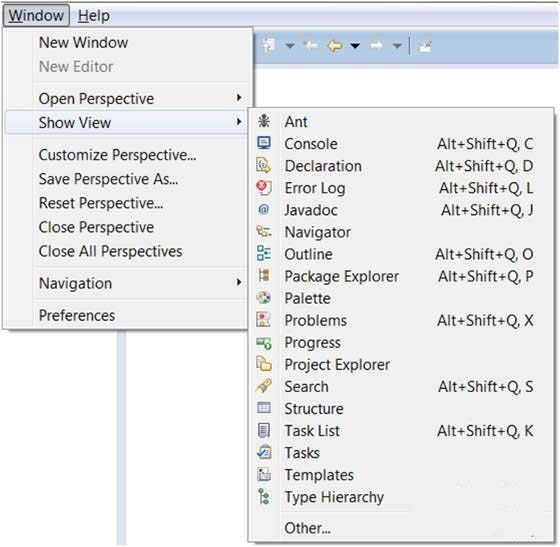Viewport: 560px width, 547px height.
Task: Click the Palette color wheel icon
Action: click(264, 297)
